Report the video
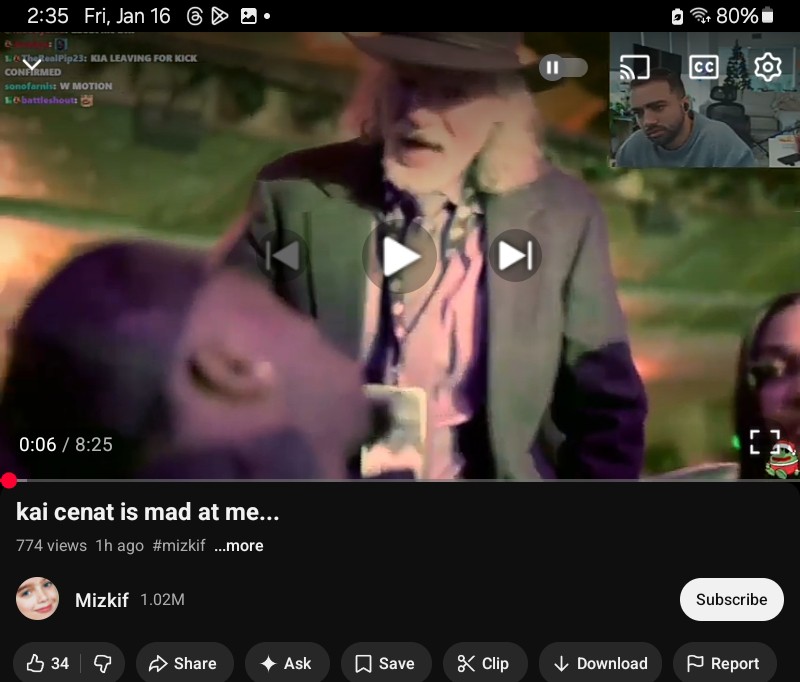The width and height of the screenshot is (800, 682). (723, 663)
